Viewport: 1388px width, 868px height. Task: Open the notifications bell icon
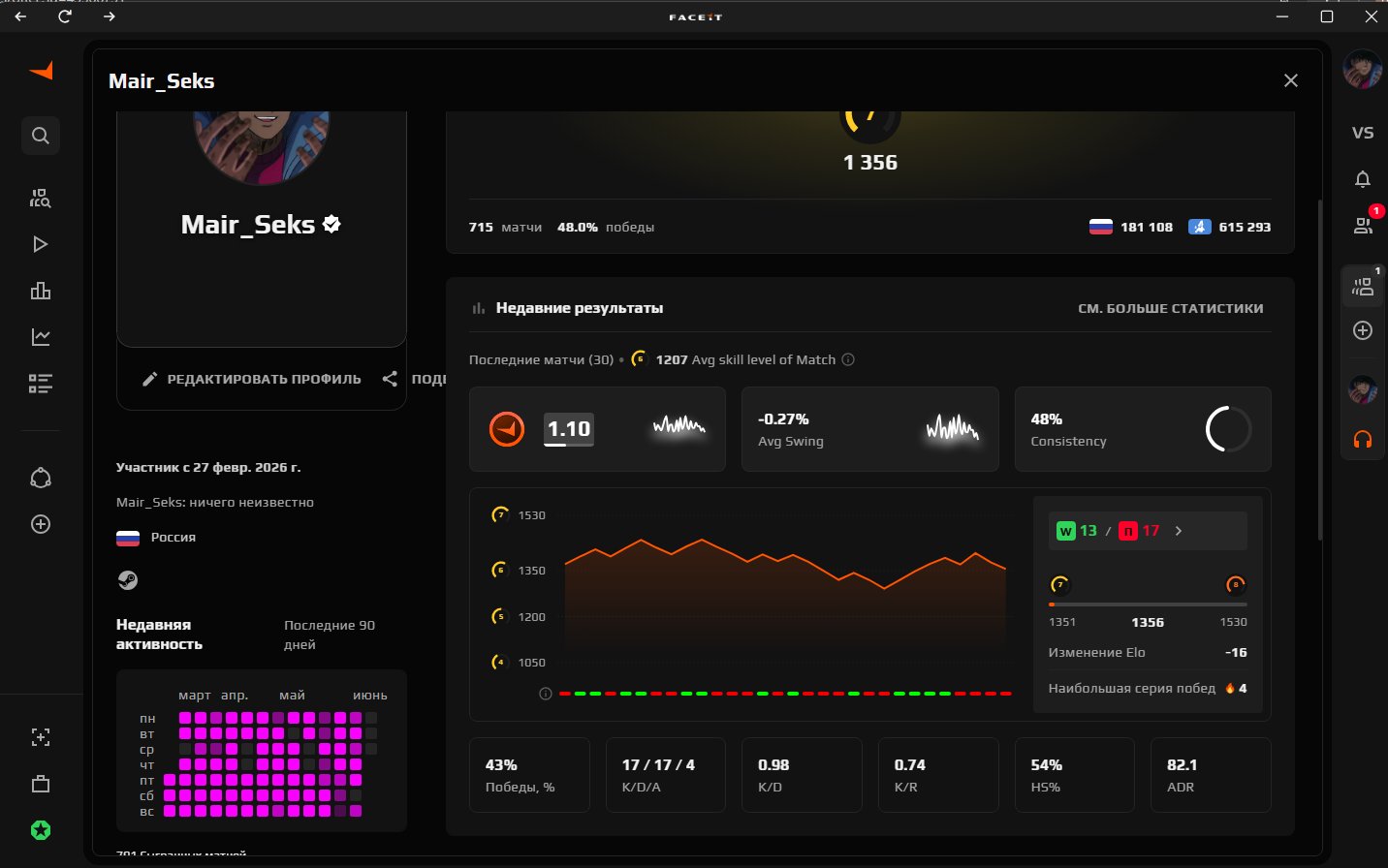(x=1363, y=179)
